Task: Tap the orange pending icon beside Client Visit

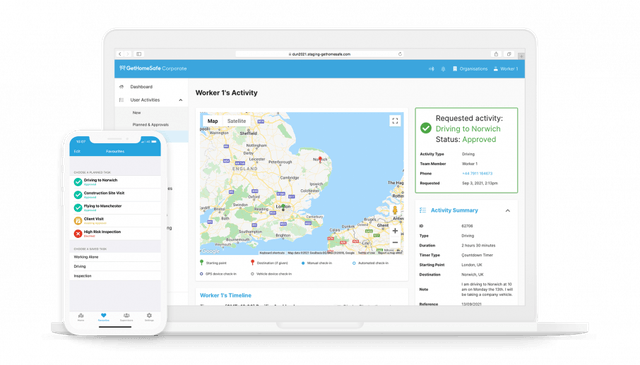Action: coord(78,220)
